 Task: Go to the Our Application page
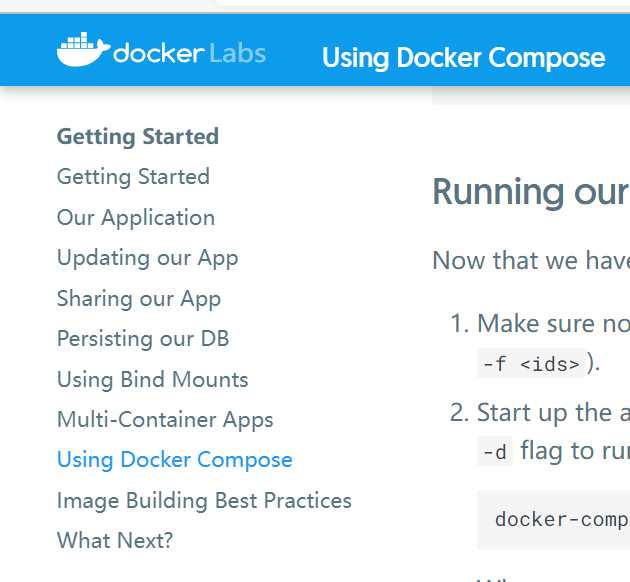point(135,217)
